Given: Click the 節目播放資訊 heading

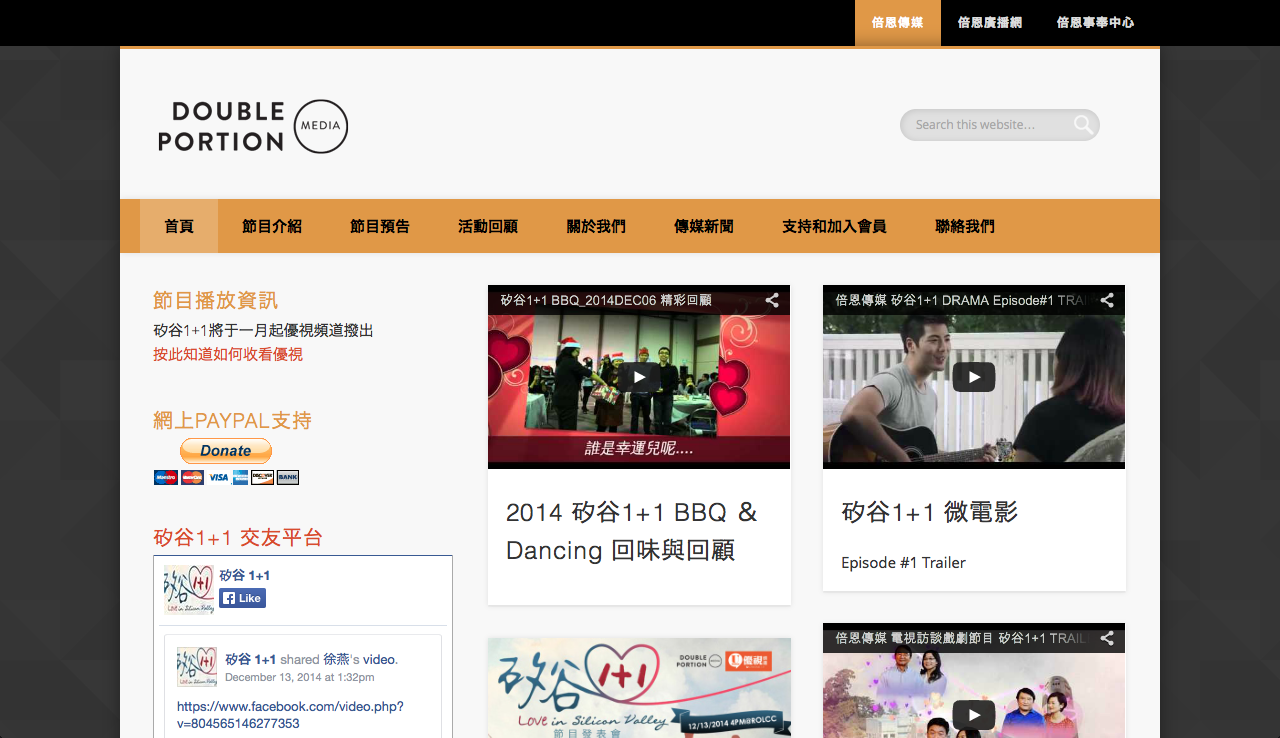Looking at the screenshot, I should 216,300.
